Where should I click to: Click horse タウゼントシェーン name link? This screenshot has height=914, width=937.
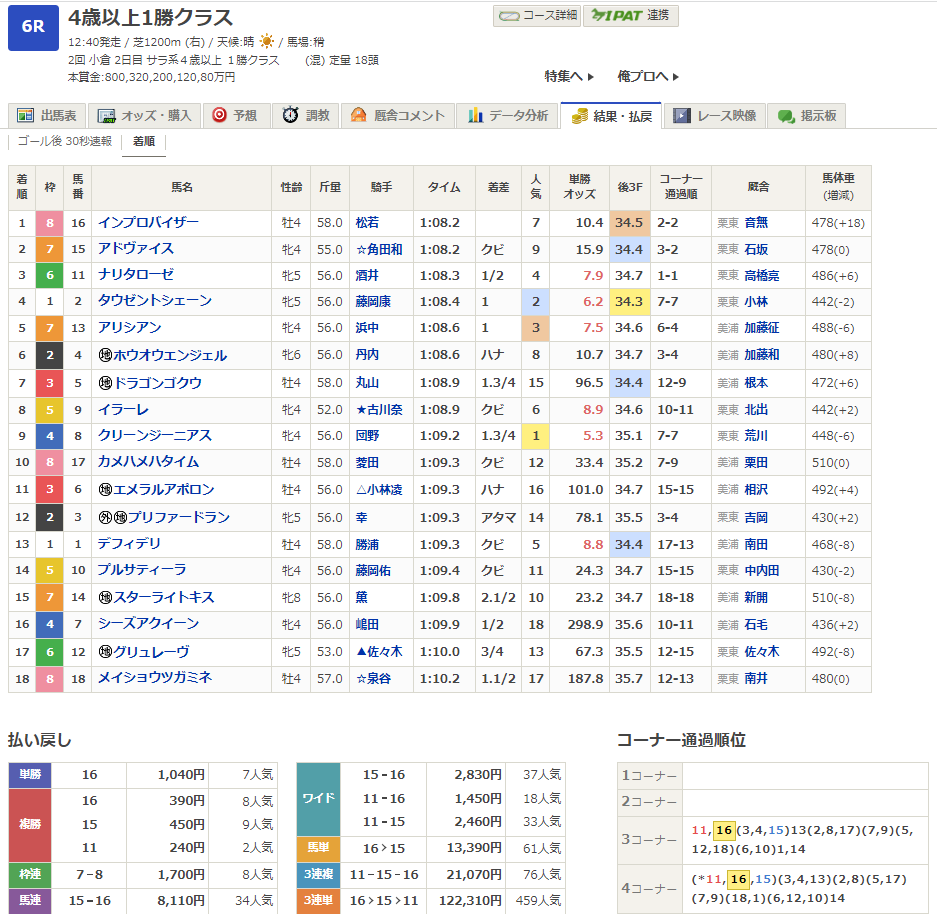click(154, 301)
